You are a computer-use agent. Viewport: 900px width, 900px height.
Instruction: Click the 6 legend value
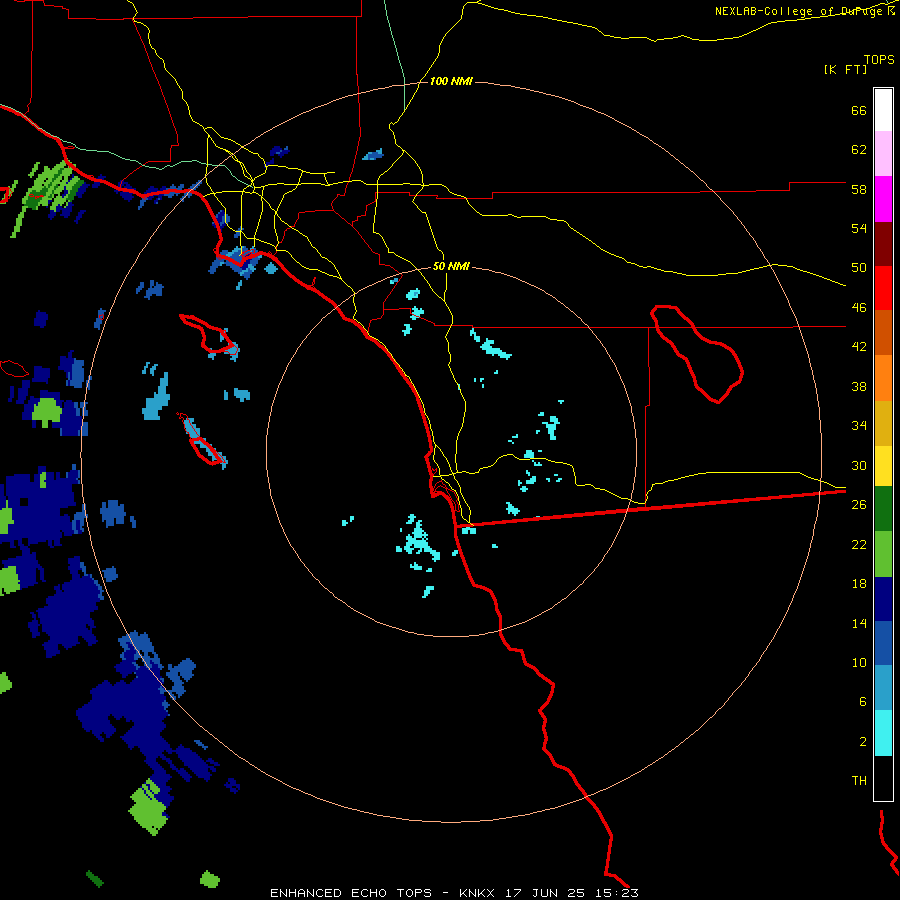(x=863, y=702)
